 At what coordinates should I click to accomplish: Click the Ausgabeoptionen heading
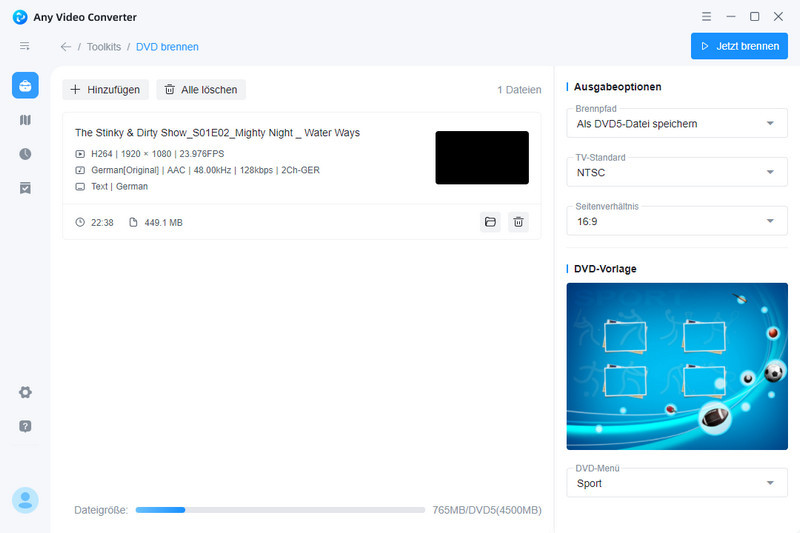coord(617,87)
